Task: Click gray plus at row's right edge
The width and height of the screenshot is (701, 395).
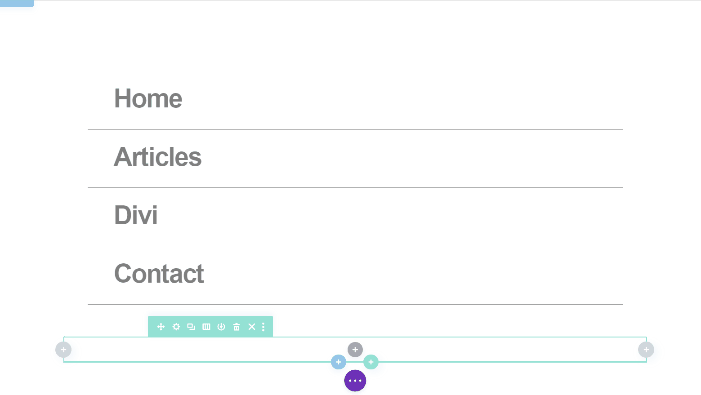Action: click(x=646, y=349)
